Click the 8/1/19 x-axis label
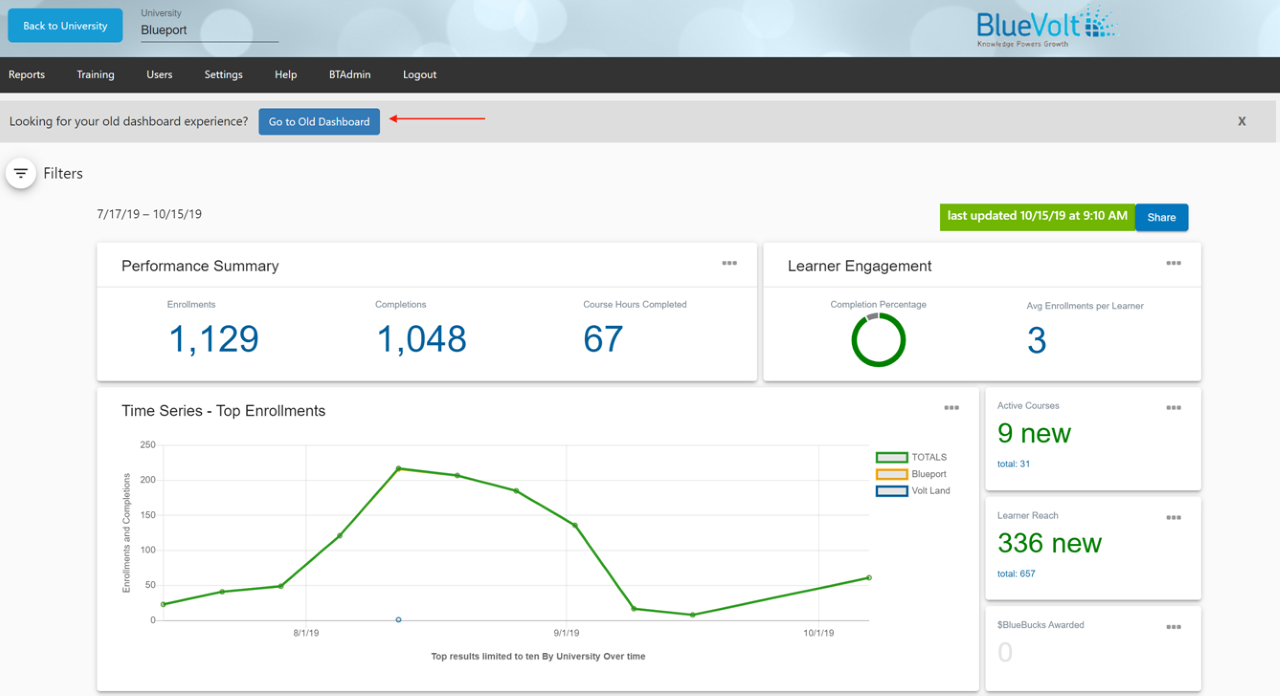The height and width of the screenshot is (696, 1280). (x=306, y=633)
